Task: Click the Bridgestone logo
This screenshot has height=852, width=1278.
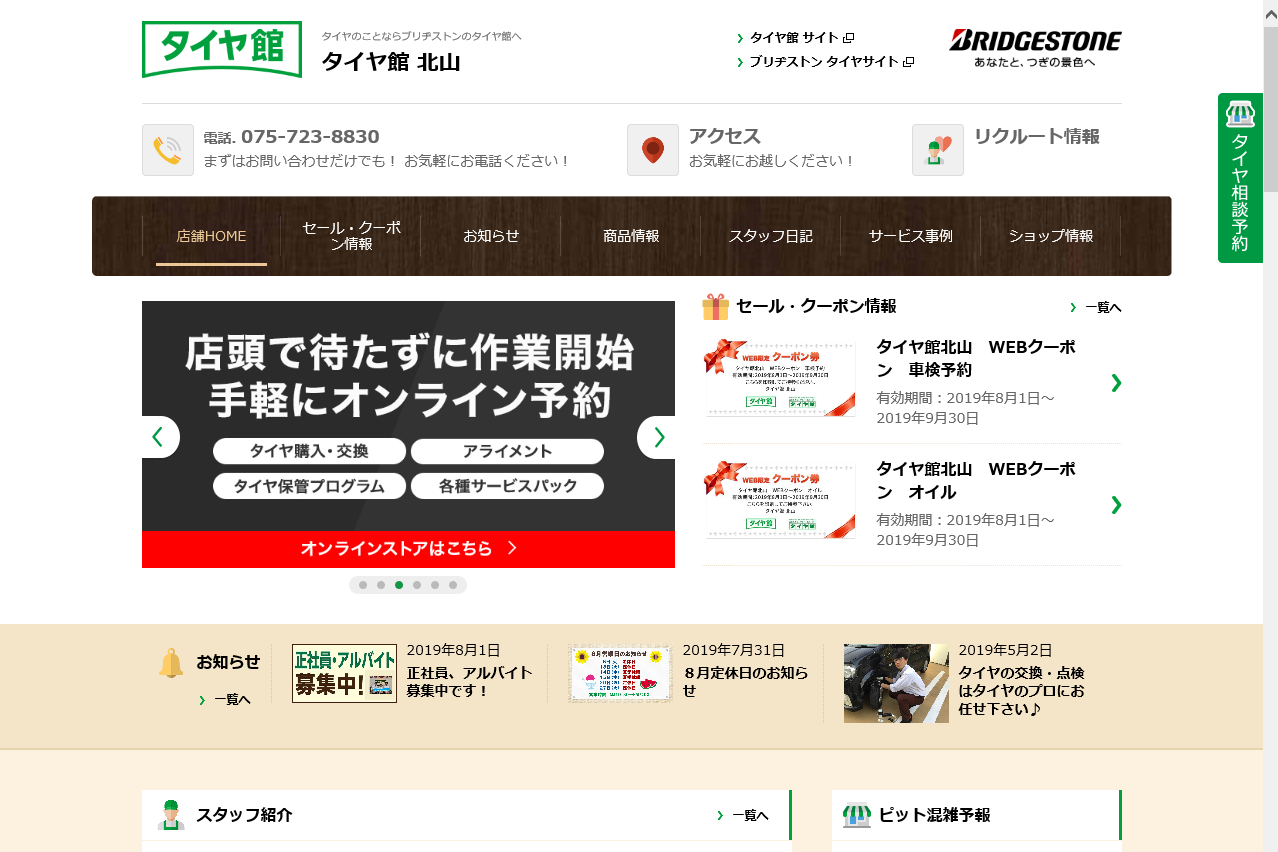Action: coord(1035,47)
